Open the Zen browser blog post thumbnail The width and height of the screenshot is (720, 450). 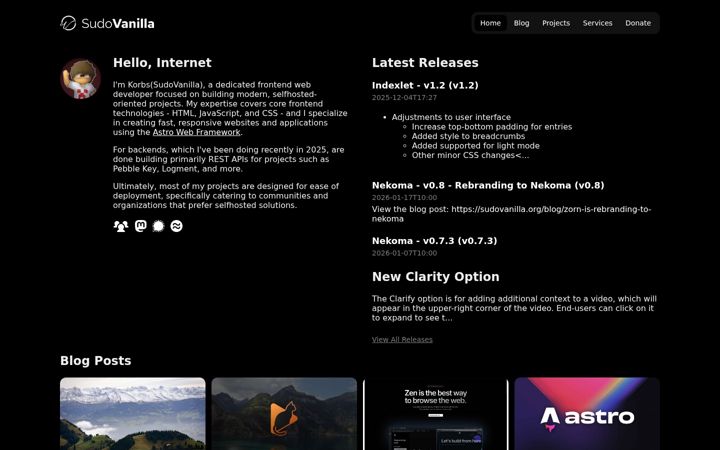click(436, 414)
